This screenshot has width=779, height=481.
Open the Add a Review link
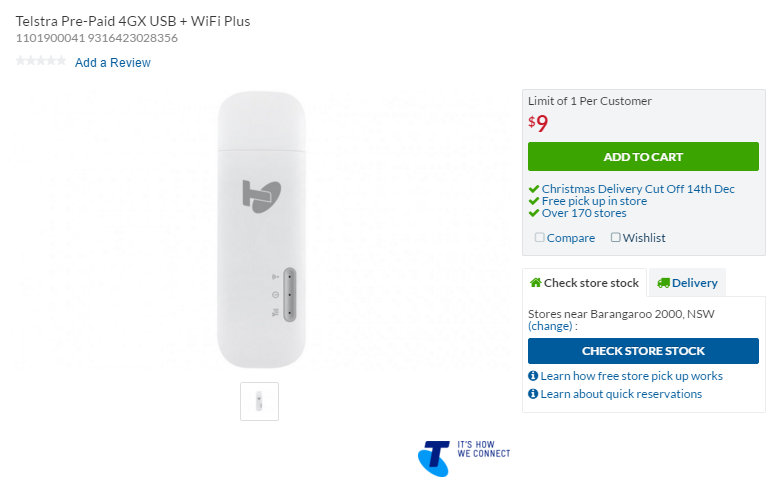[113, 63]
